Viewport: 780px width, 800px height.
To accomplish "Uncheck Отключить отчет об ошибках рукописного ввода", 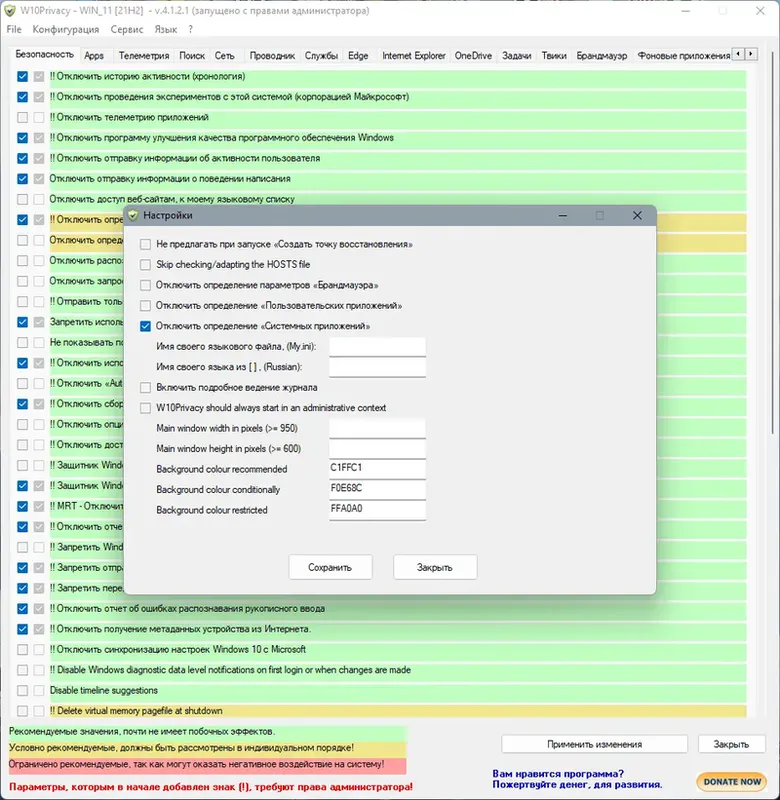I will (22, 609).
